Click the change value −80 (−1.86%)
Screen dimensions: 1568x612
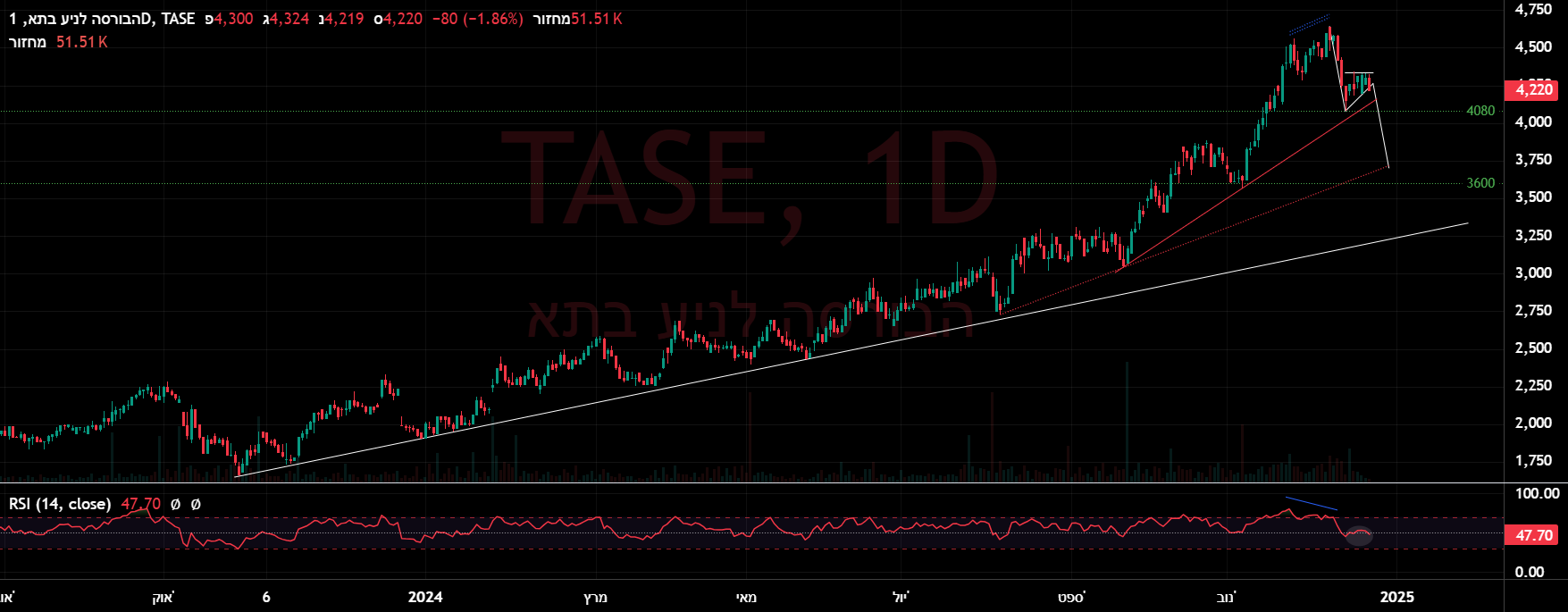tap(478, 19)
